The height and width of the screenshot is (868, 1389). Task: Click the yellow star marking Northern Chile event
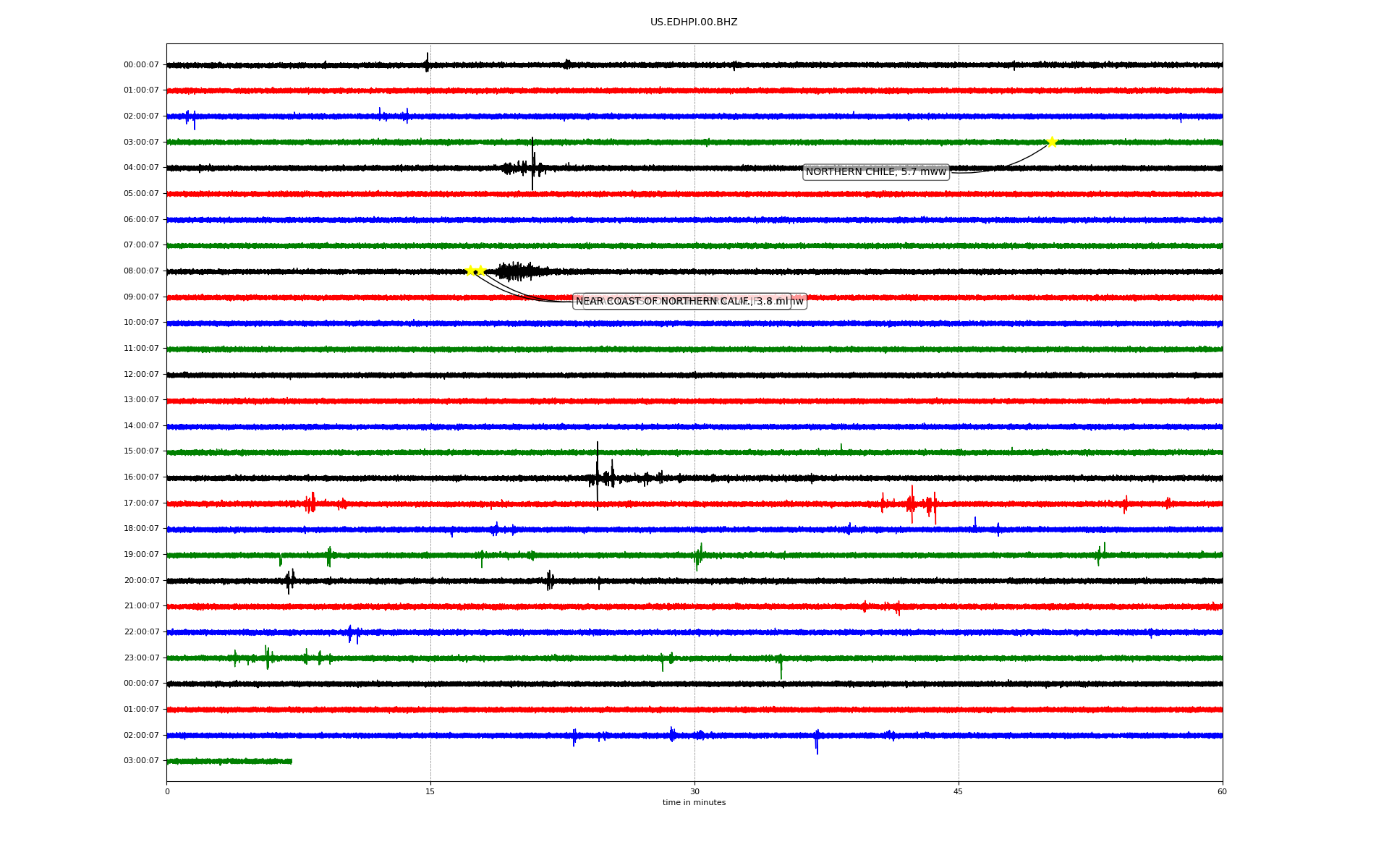1052,142
